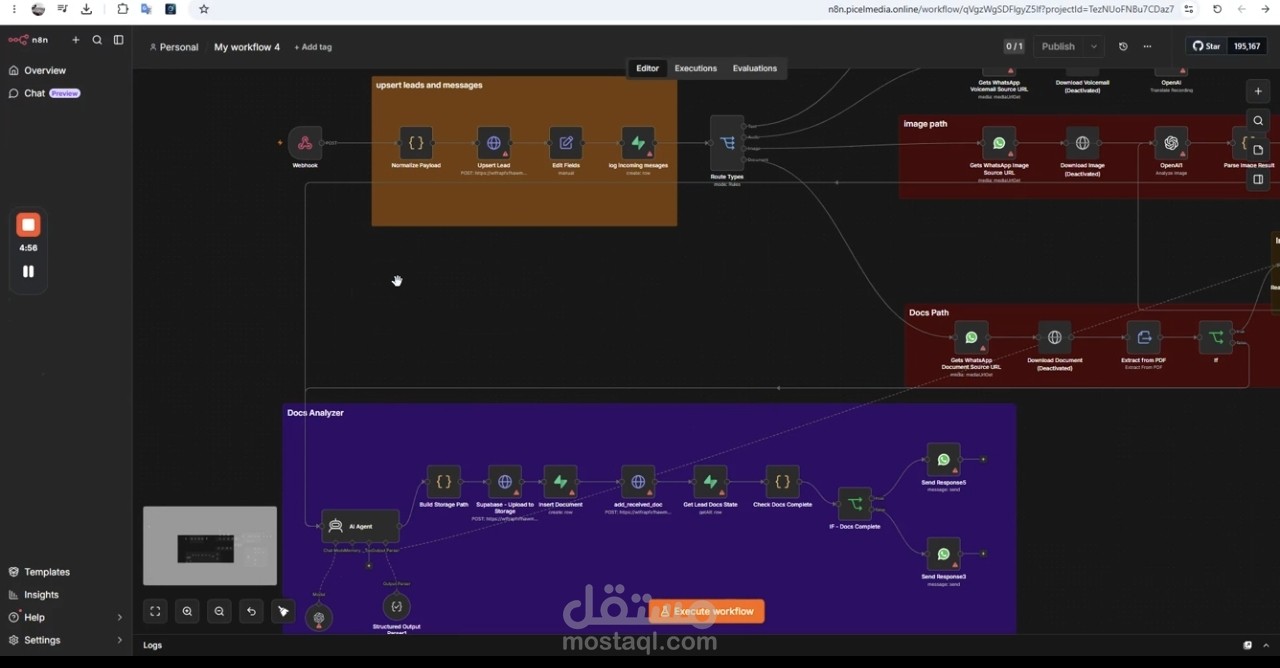The image size is (1280, 668).
Task: Switch to the Executions tab
Action: tap(696, 68)
